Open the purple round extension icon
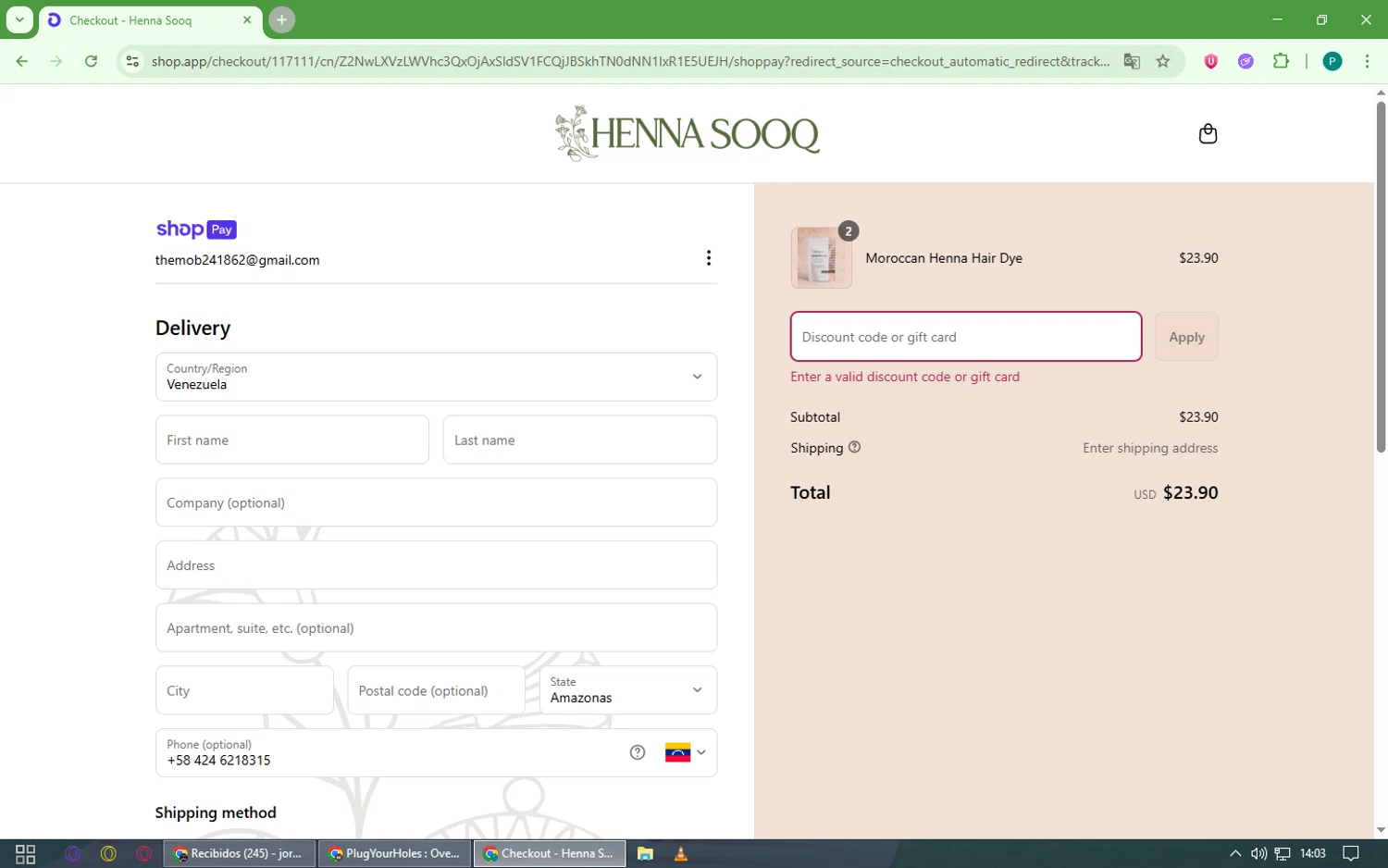This screenshot has height=868, width=1388. click(x=1245, y=61)
